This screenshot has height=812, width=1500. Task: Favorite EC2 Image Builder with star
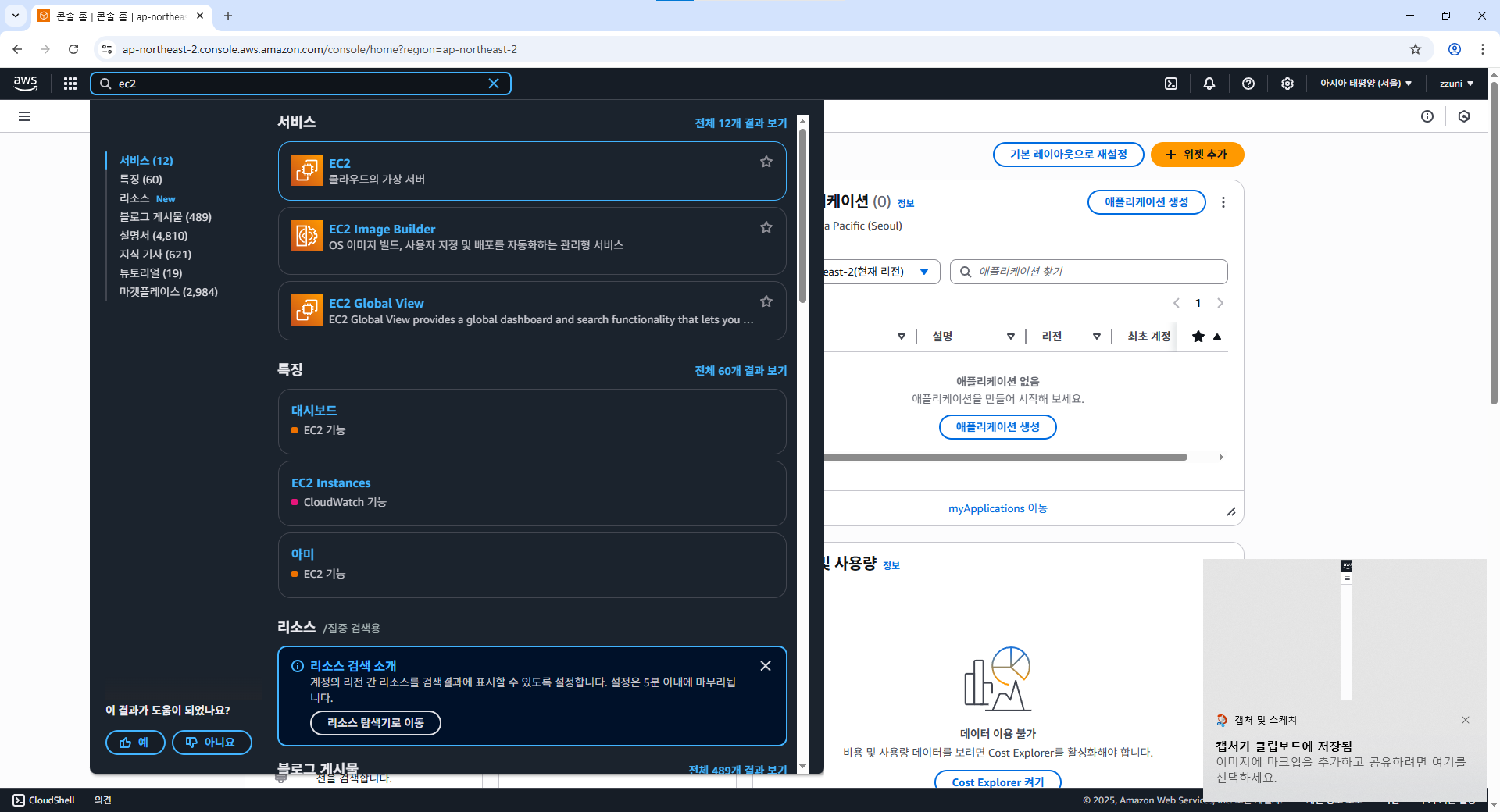pyautogui.click(x=766, y=227)
